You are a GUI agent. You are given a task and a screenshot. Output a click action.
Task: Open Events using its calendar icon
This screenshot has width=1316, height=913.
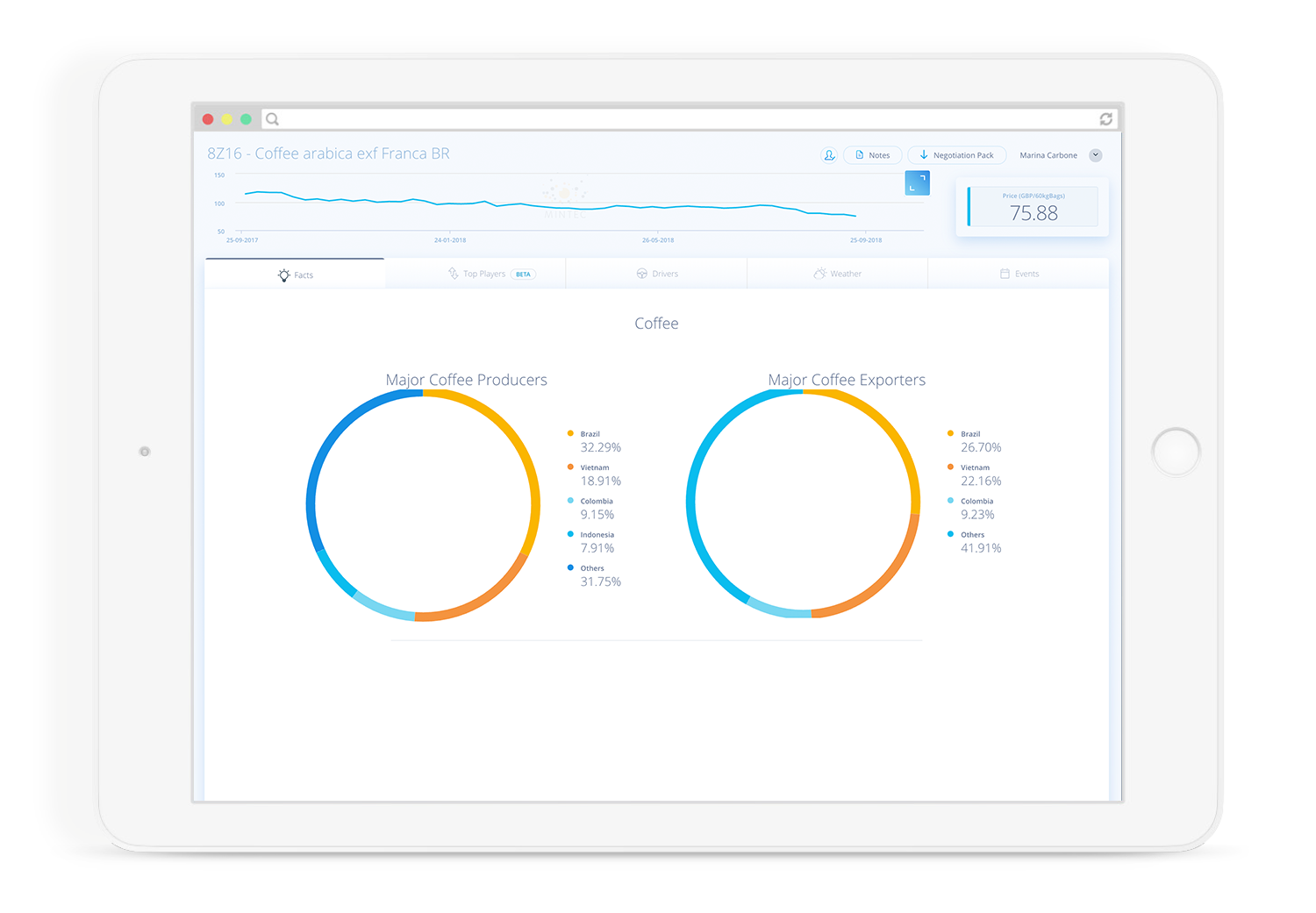coord(1004,273)
